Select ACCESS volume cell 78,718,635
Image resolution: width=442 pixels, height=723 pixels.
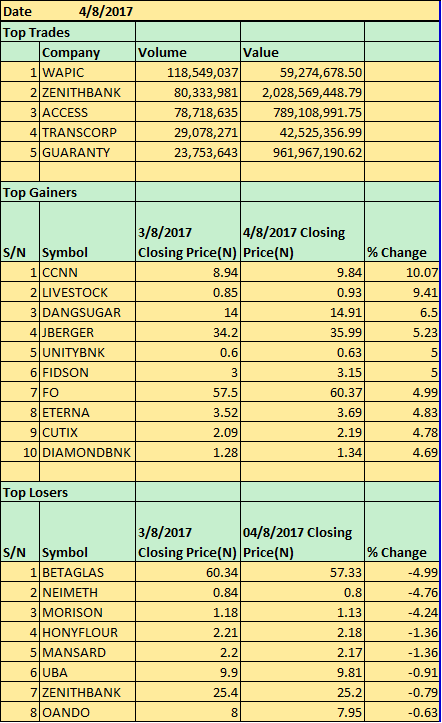pyautogui.click(x=188, y=112)
